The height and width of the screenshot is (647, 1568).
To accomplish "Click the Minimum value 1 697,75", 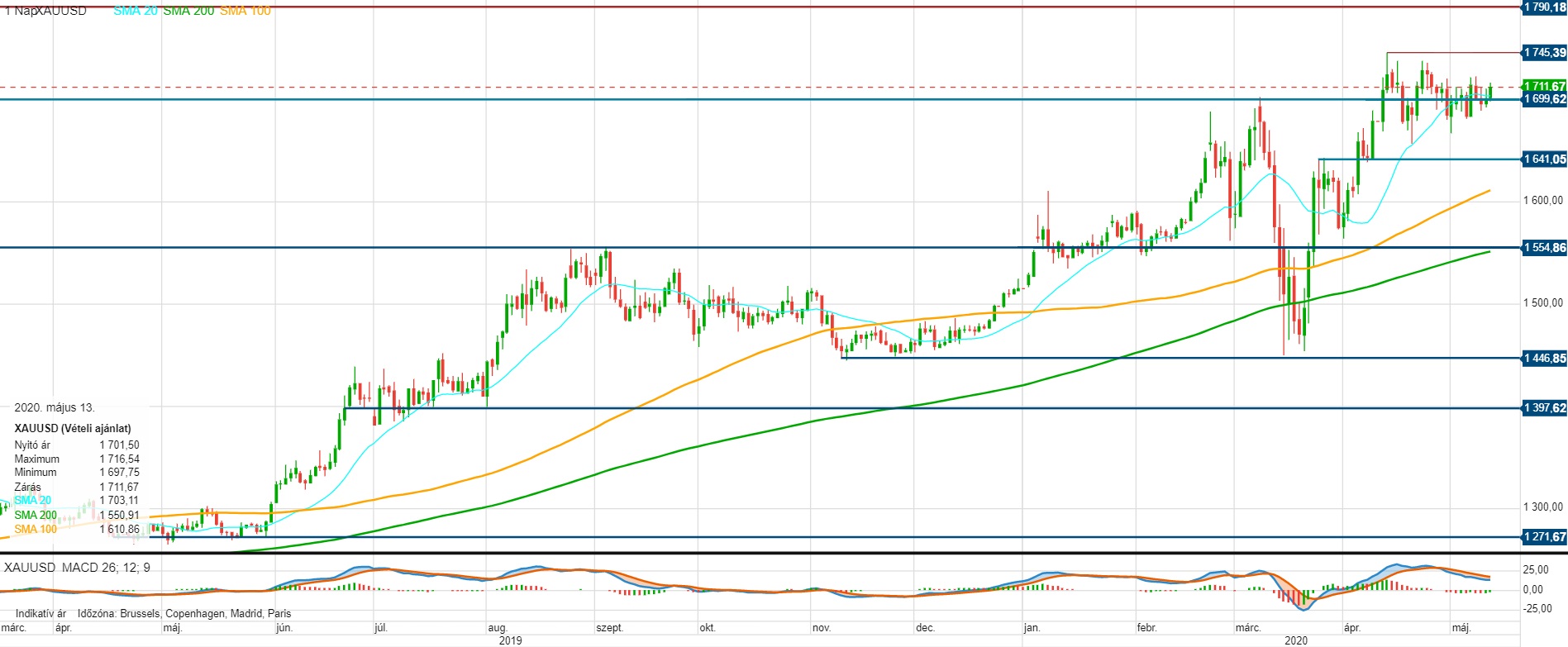I will [x=120, y=473].
